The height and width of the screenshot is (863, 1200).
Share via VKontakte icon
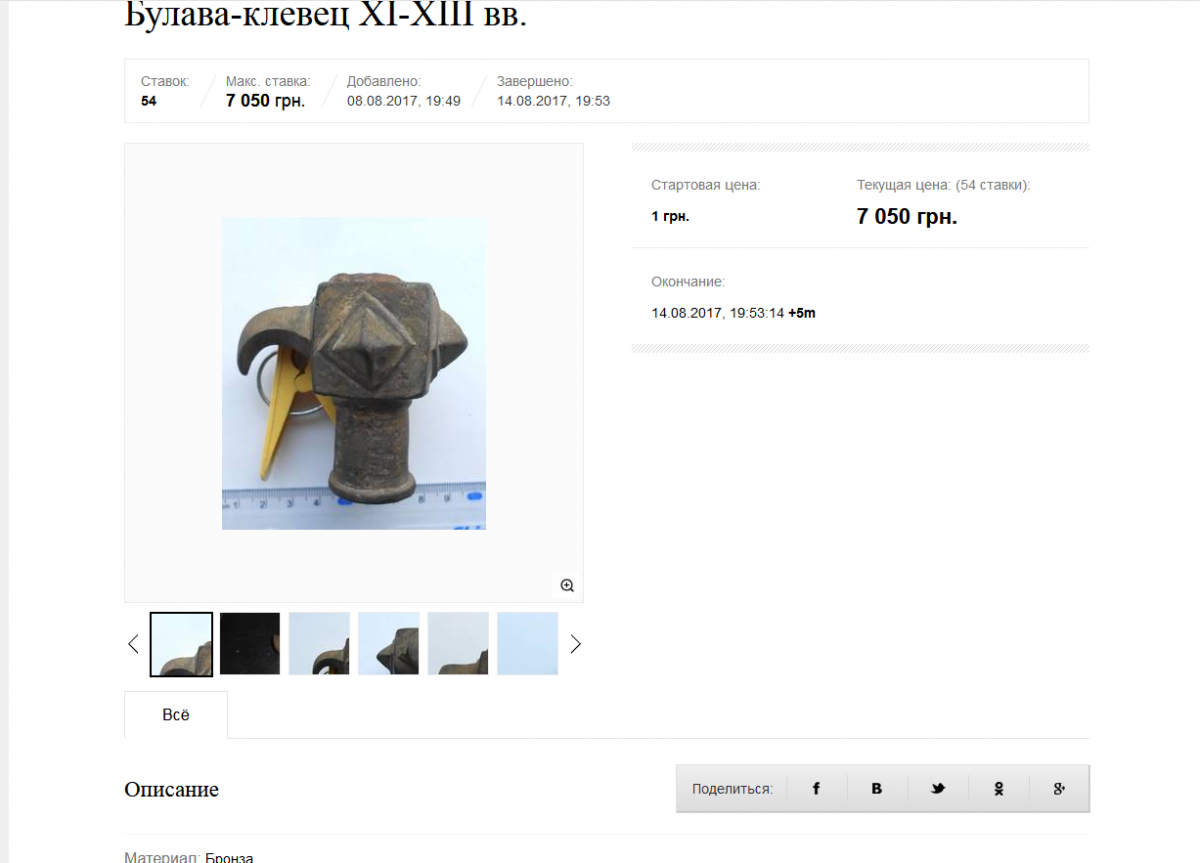click(877, 788)
